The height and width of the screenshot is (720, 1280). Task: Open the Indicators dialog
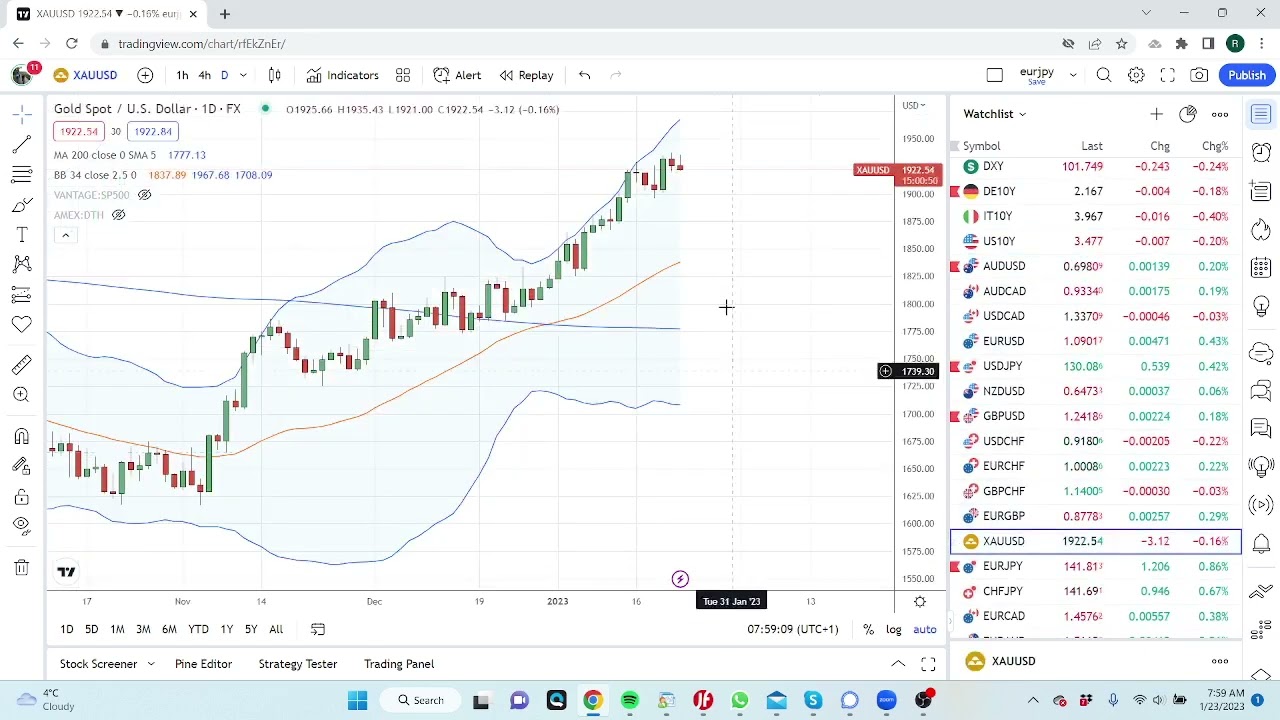tap(343, 75)
